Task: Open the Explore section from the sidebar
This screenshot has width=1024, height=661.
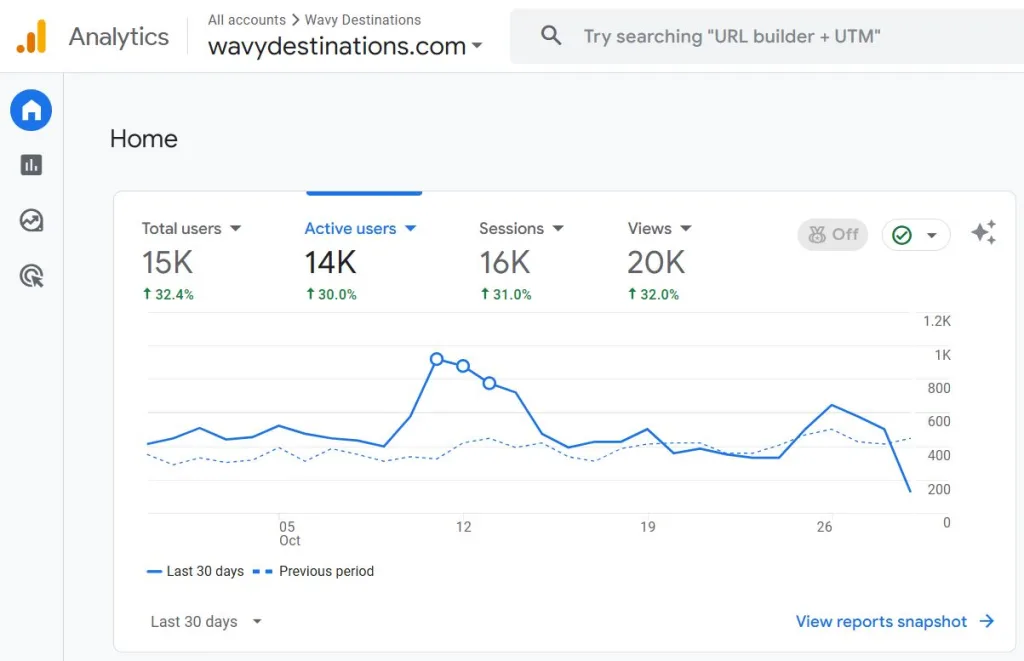Action: point(31,220)
